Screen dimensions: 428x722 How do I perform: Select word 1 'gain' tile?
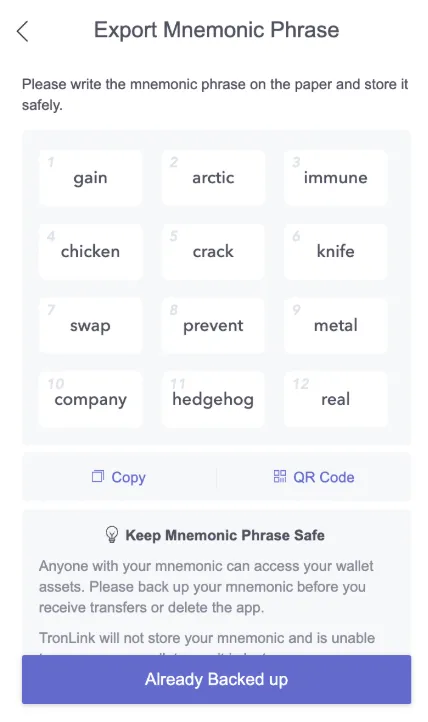pyautogui.click(x=90, y=178)
